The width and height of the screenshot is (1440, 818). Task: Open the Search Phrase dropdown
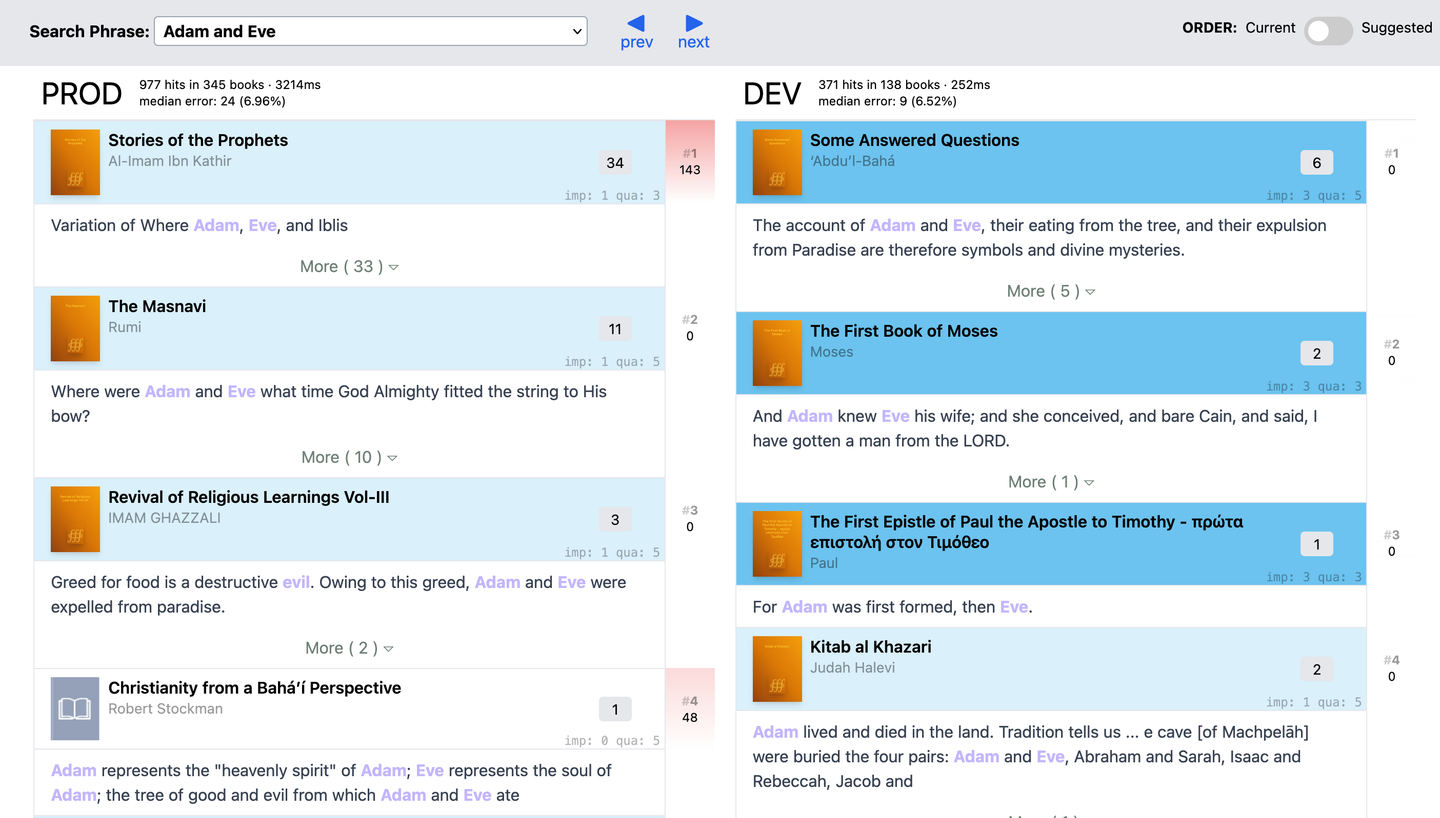[x=370, y=31]
